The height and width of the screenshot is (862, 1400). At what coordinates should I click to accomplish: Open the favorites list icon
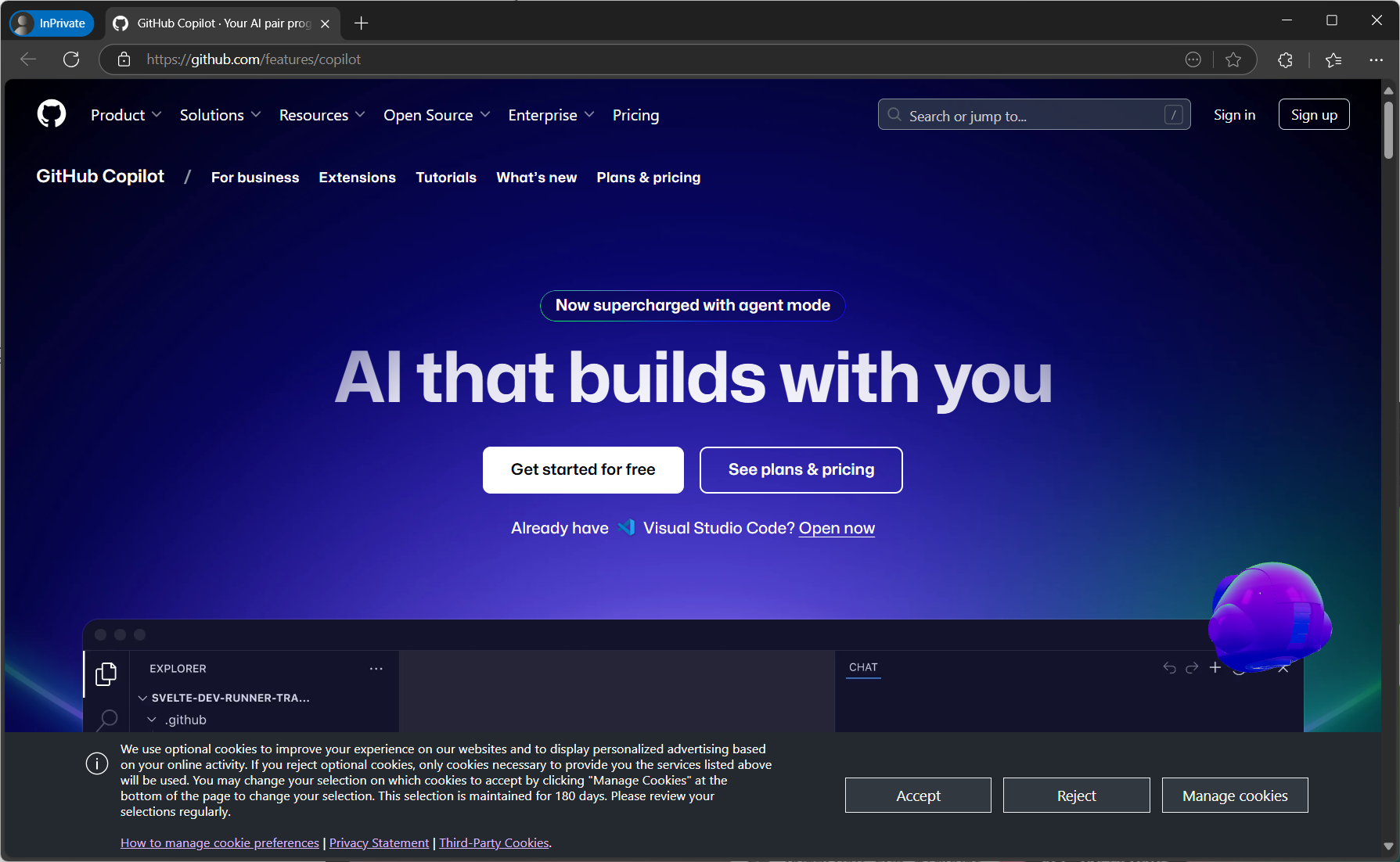click(1333, 59)
